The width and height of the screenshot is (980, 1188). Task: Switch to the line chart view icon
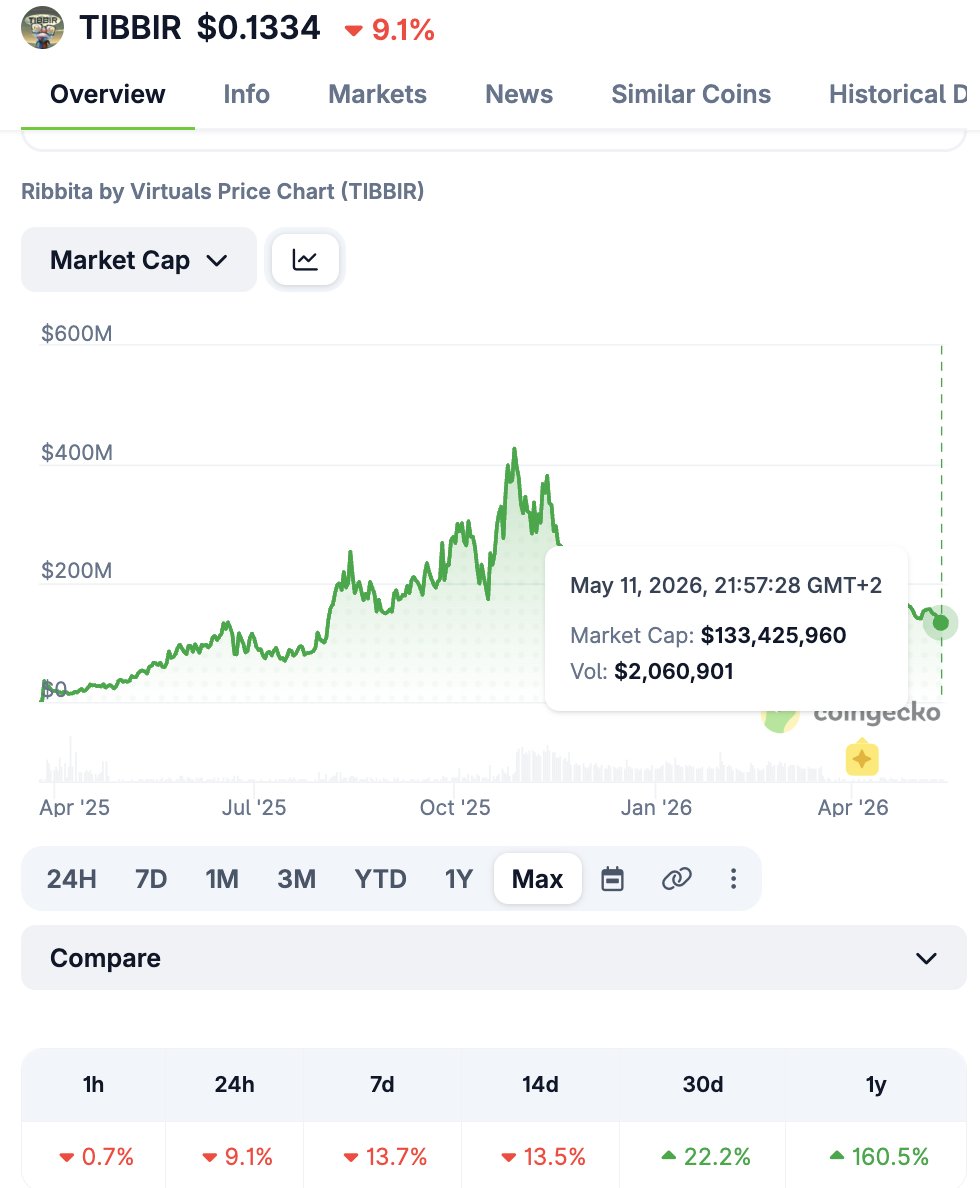305,260
